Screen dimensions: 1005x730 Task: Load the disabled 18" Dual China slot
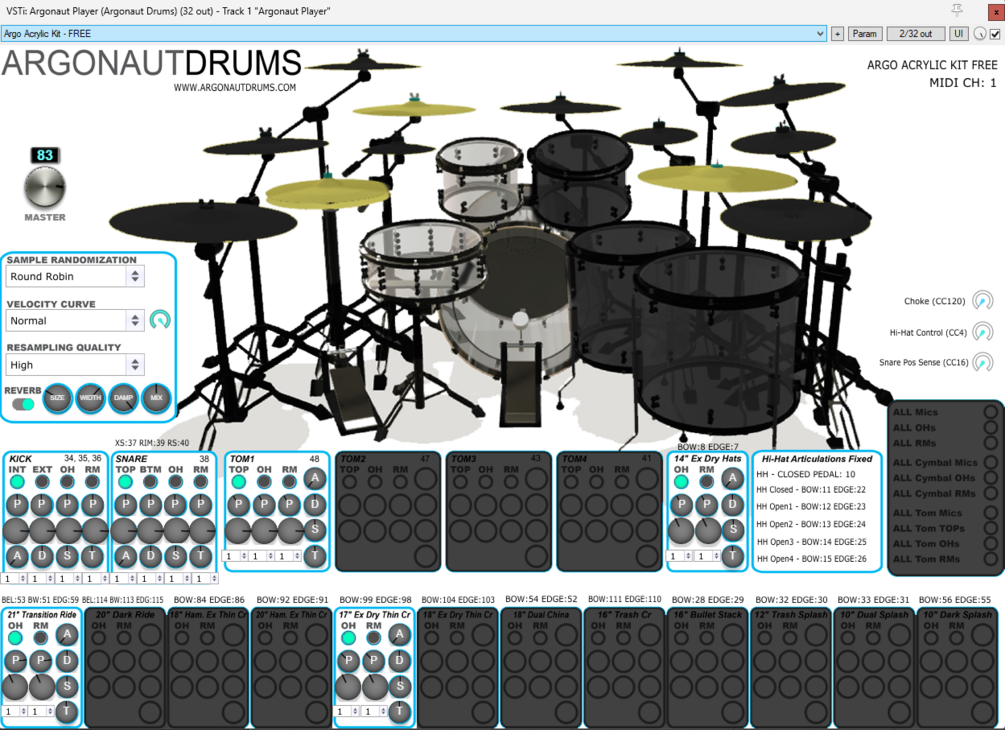pyautogui.click(x=541, y=667)
